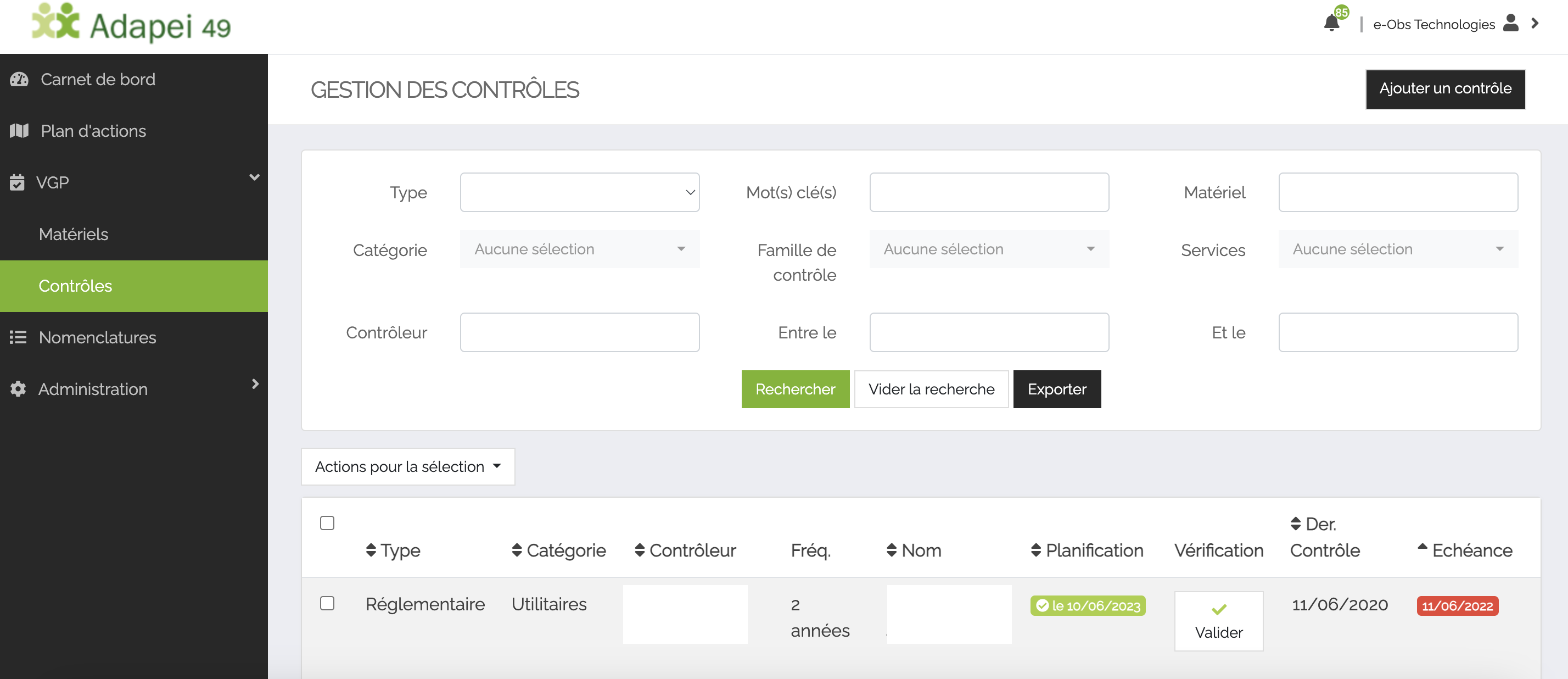The height and width of the screenshot is (679, 1568).
Task: Click the Adapei 49 logo
Action: click(131, 23)
